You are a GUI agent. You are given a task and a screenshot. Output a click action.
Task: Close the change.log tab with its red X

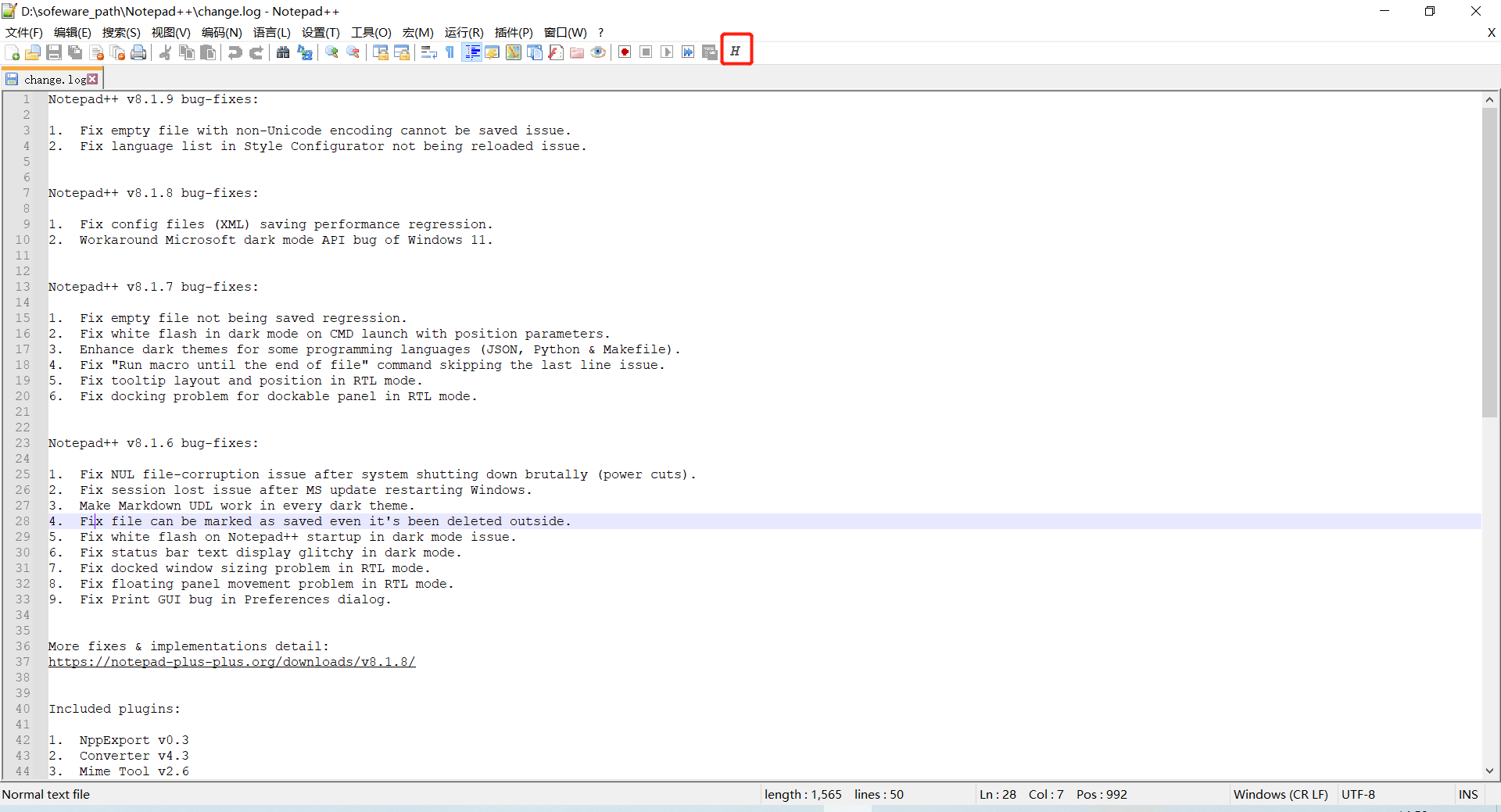pyautogui.click(x=93, y=79)
